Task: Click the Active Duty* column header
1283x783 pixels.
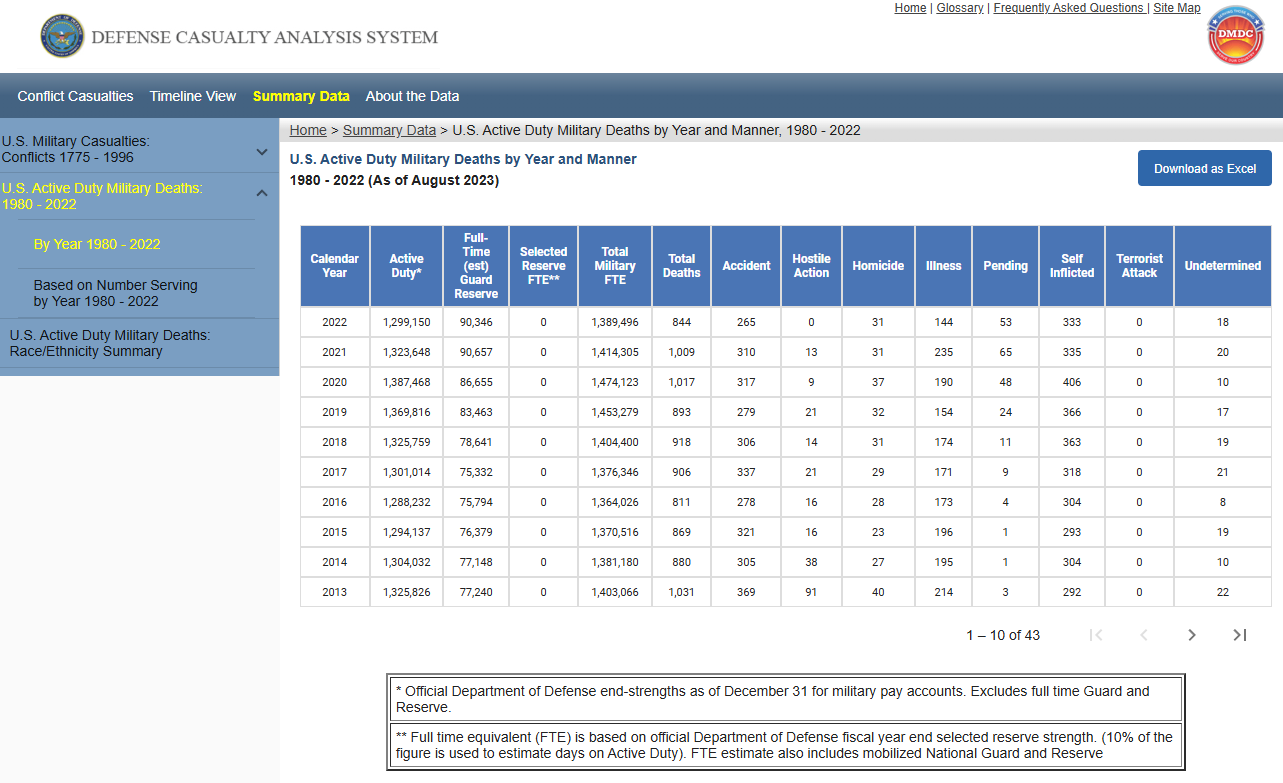Action: 406,266
